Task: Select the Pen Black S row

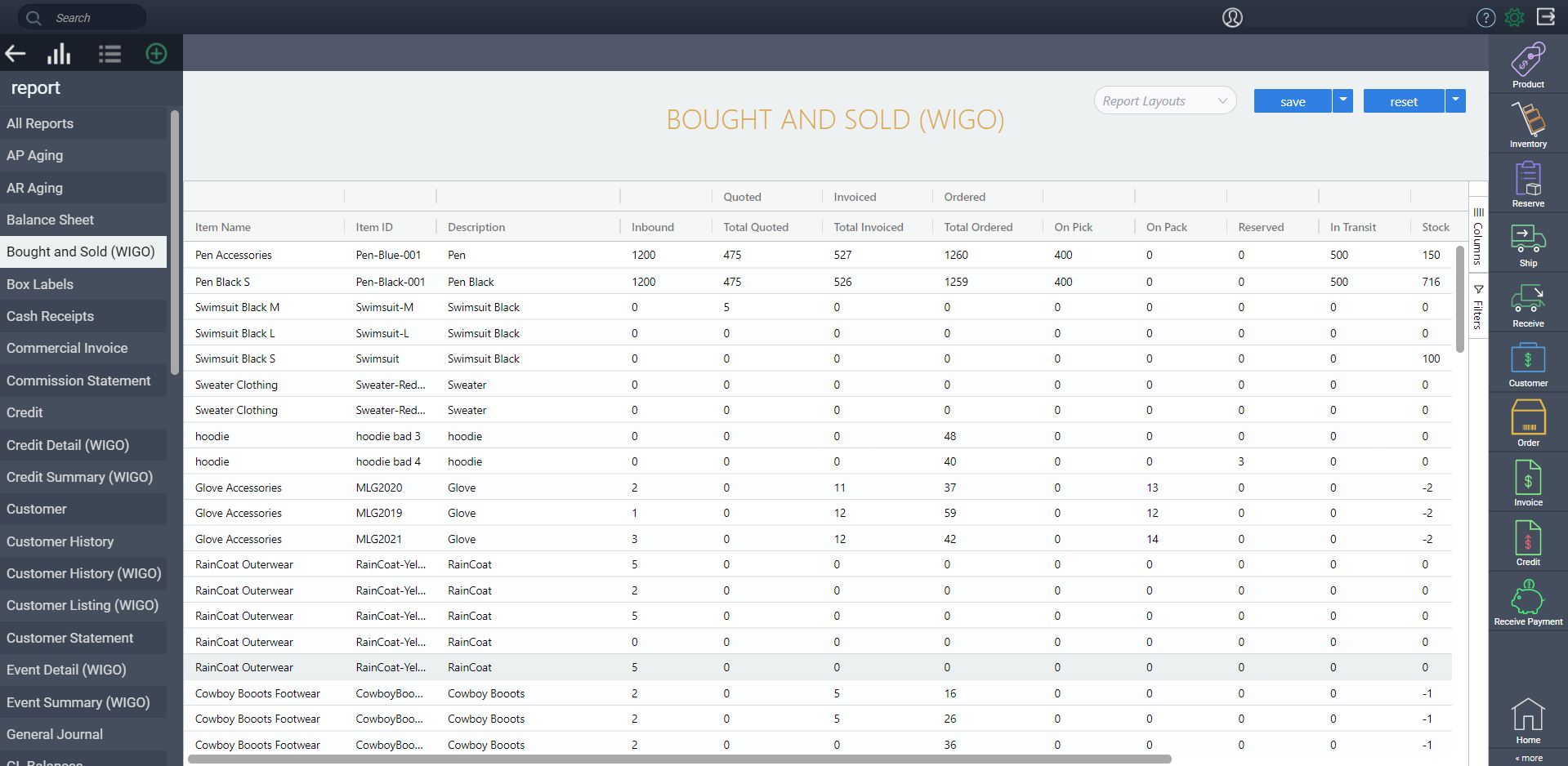Action: pos(818,282)
